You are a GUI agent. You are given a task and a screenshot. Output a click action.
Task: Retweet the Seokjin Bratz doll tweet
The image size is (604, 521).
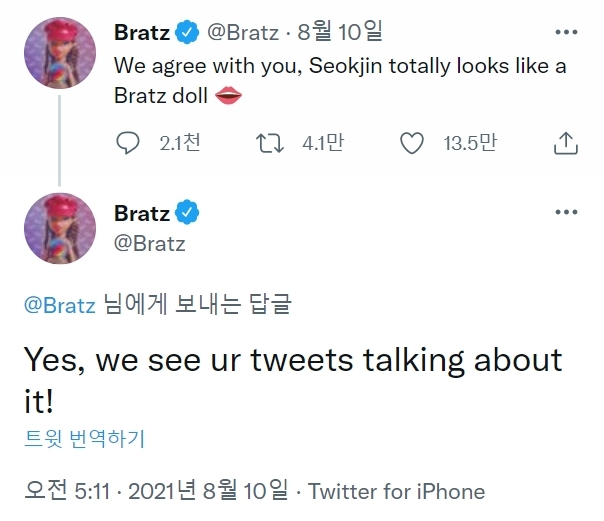pyautogui.click(x=272, y=144)
